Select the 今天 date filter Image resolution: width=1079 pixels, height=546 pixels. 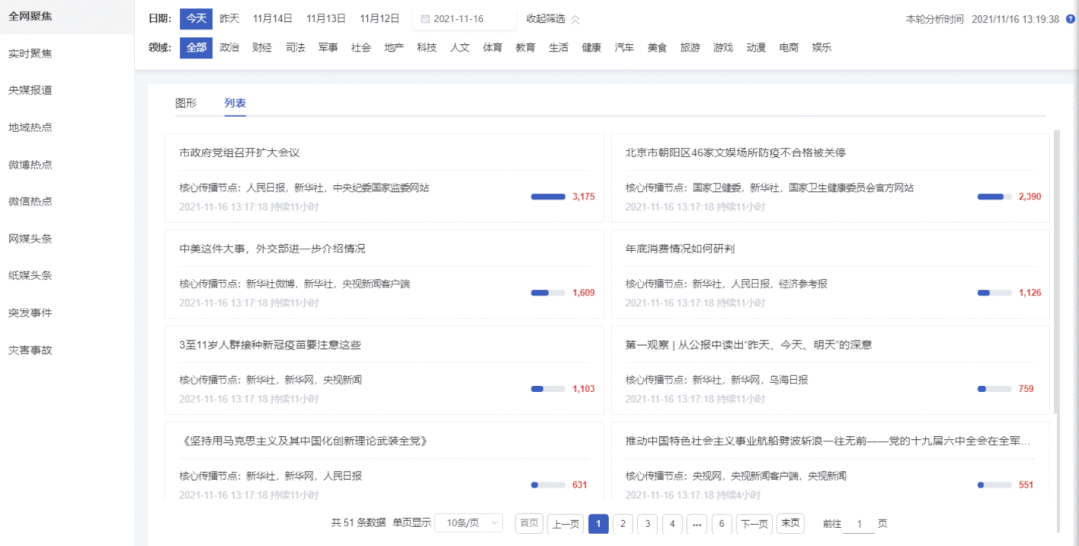point(196,19)
